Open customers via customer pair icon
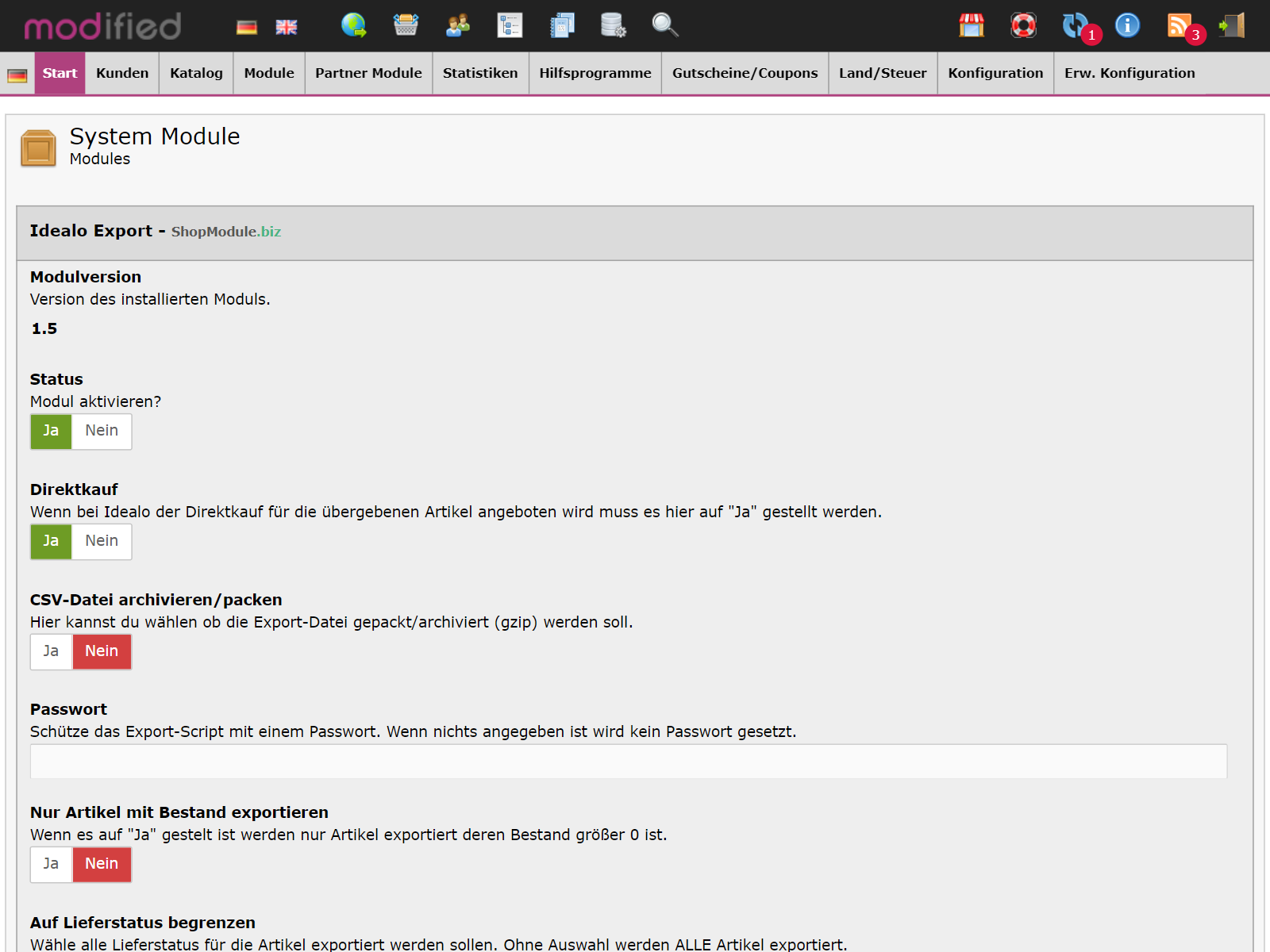1270x952 pixels. point(457,26)
